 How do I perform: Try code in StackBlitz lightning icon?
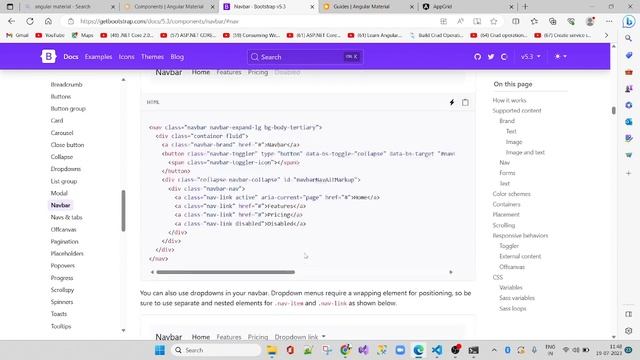click(452, 102)
